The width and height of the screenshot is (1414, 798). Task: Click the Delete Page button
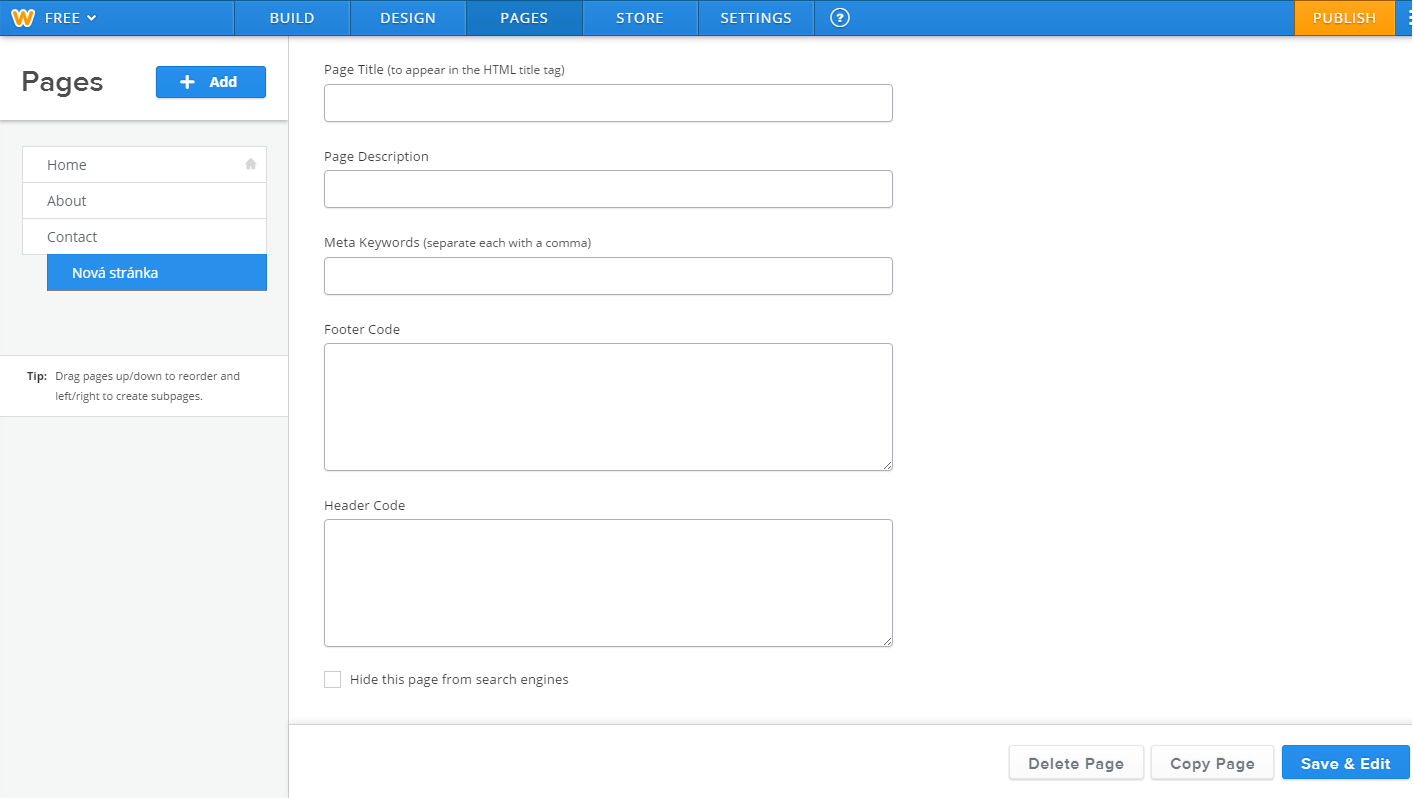click(1076, 763)
